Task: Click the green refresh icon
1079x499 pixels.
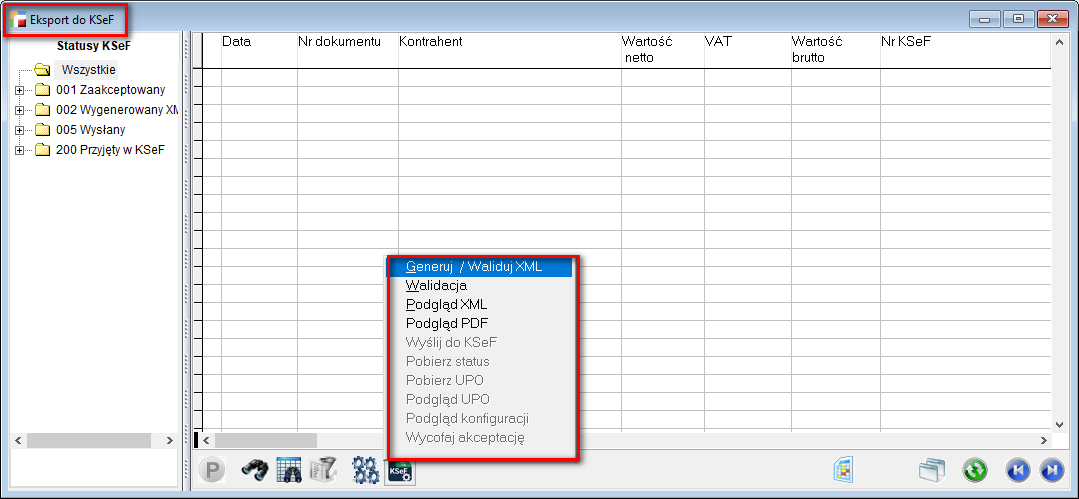Action: pyautogui.click(x=975, y=470)
